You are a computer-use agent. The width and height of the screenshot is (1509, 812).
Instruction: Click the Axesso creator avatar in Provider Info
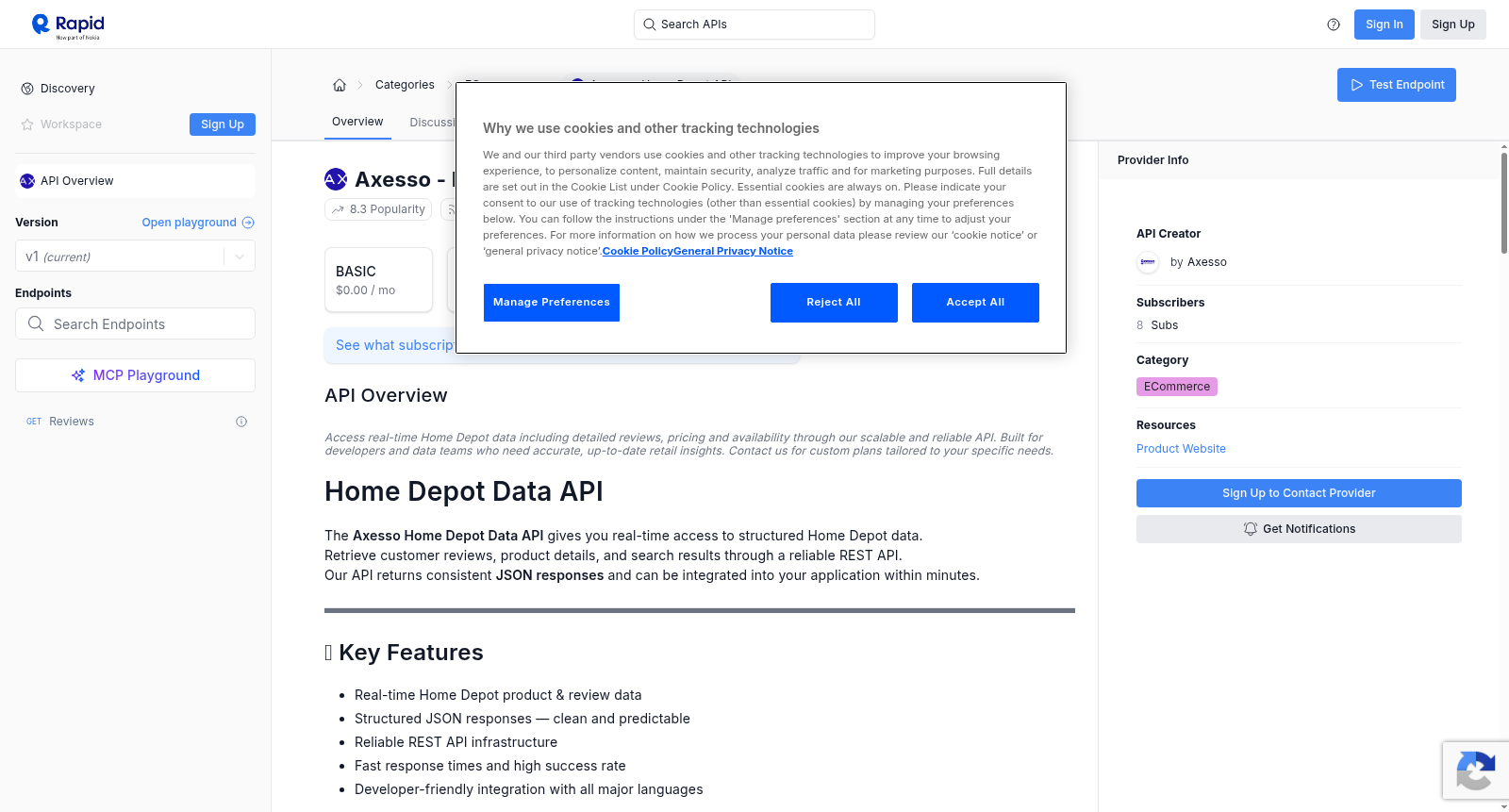pyautogui.click(x=1148, y=262)
